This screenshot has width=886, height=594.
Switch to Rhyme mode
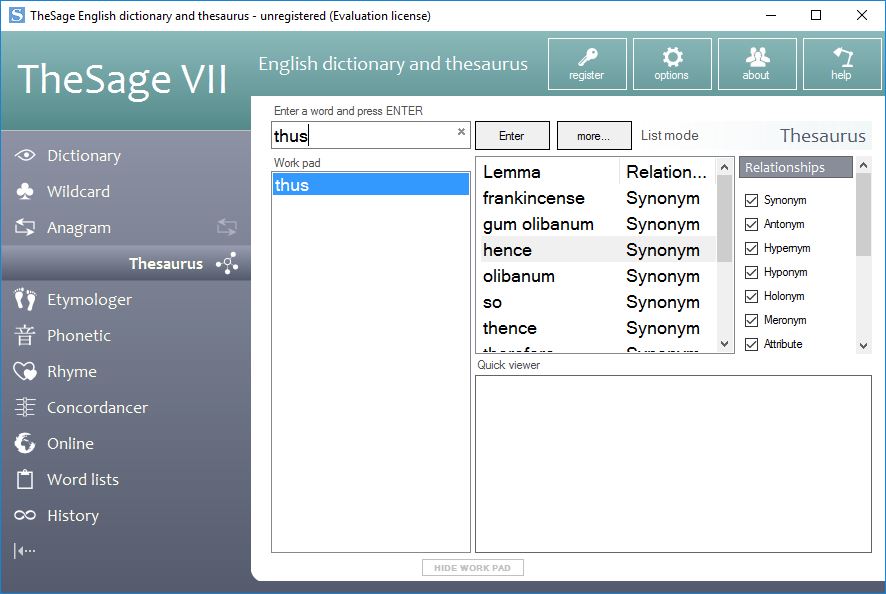coord(72,372)
